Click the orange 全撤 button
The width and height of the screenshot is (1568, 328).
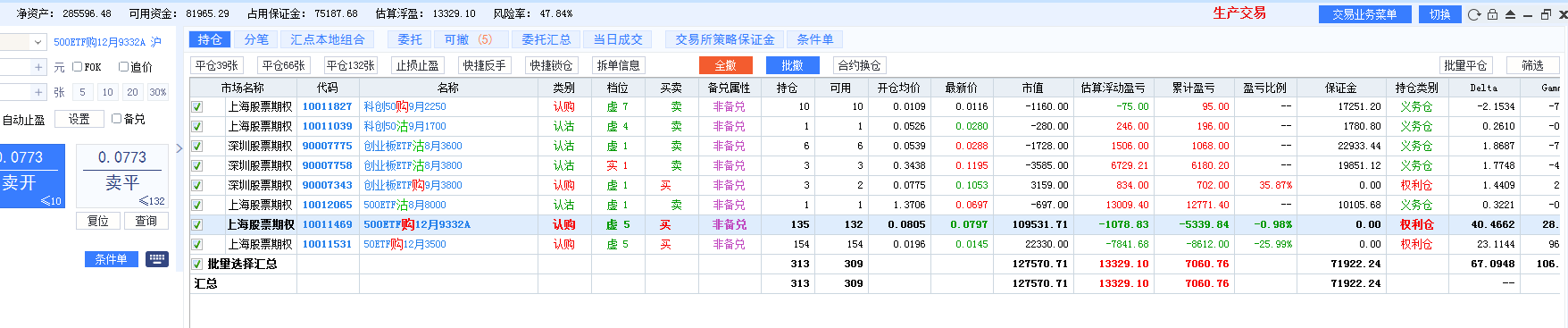coord(725,65)
